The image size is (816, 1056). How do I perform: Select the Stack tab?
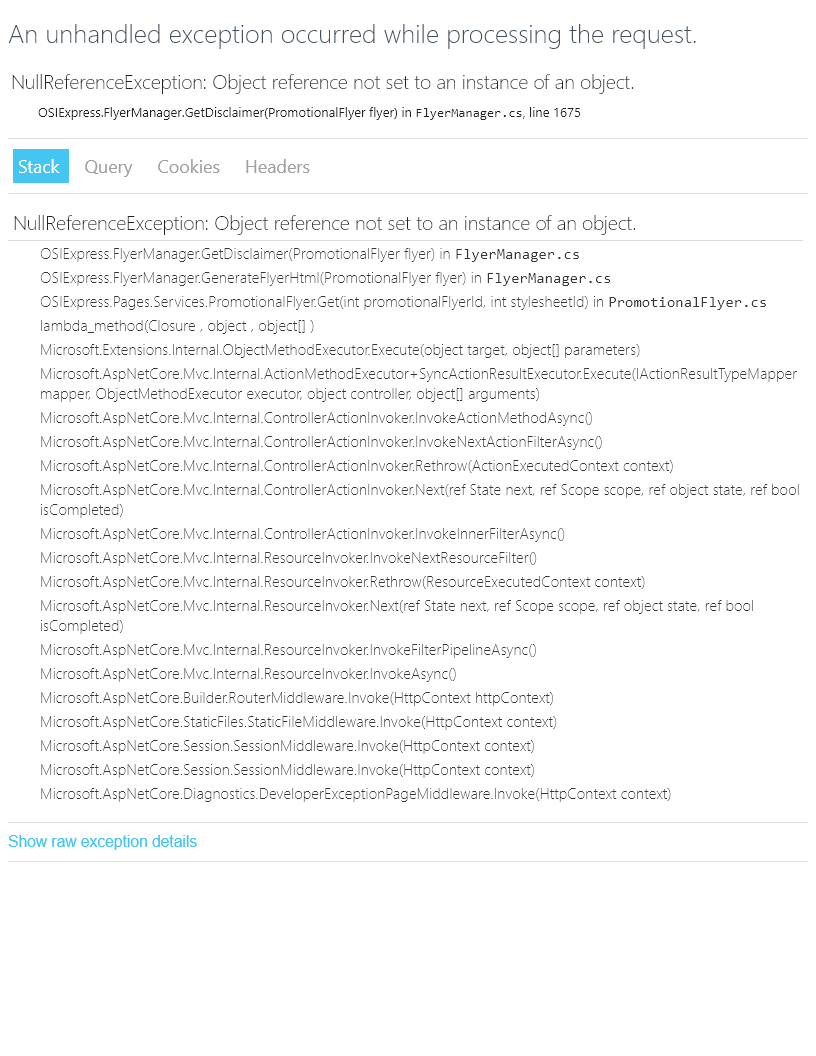[x=40, y=166]
